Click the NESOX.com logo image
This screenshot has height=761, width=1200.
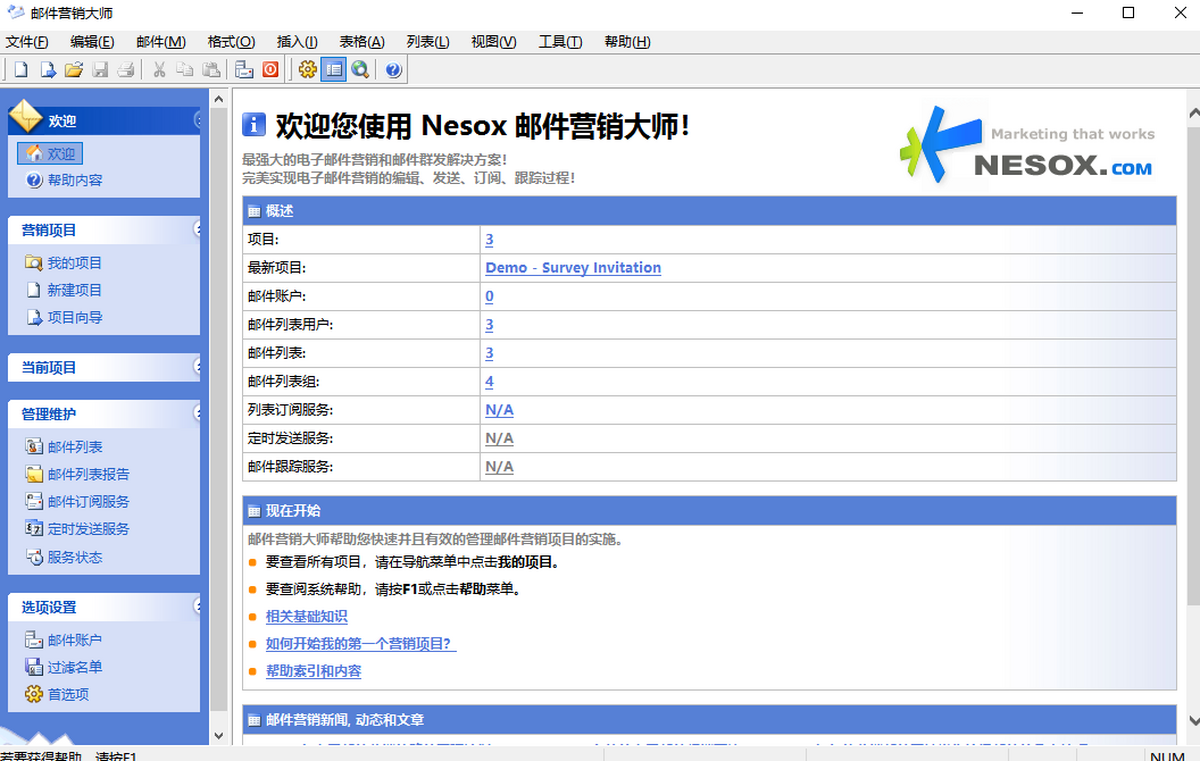click(1027, 144)
